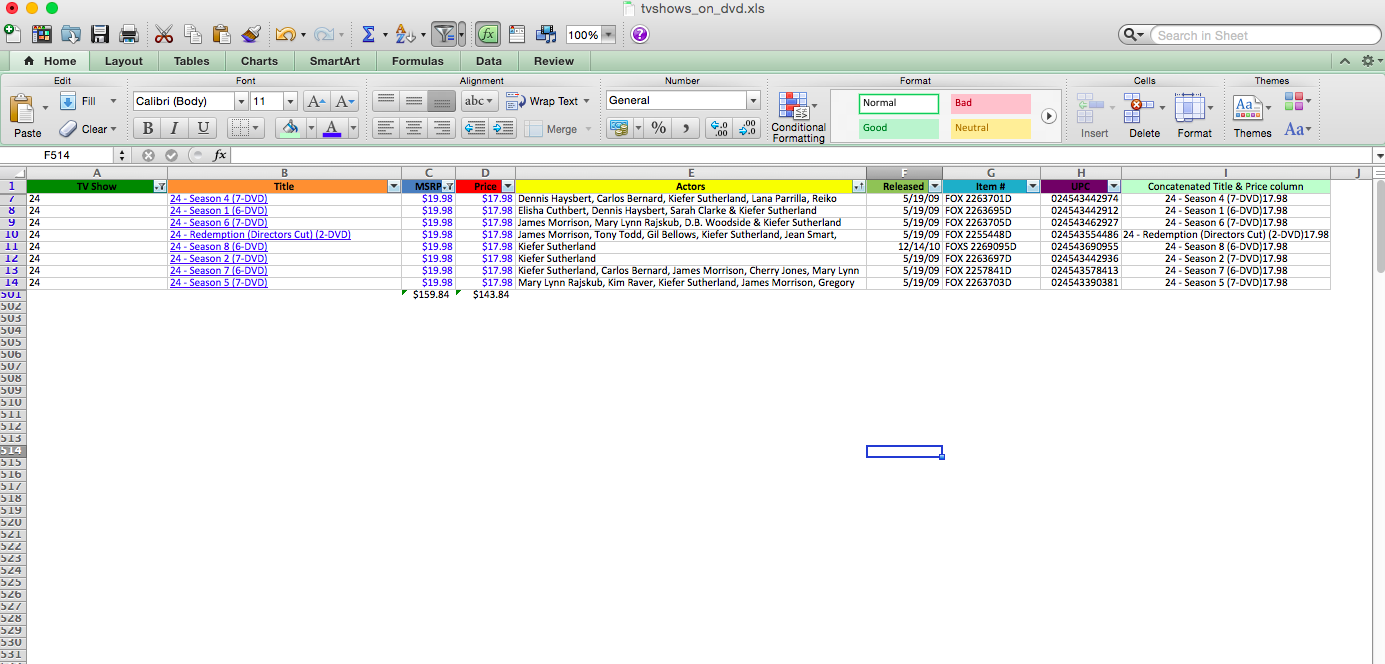
Task: Create a new workbook from toolbar
Action: (12, 34)
